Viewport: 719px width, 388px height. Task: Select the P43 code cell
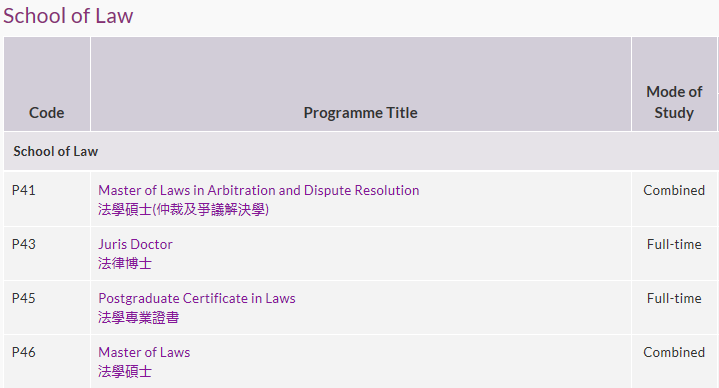coord(47,253)
